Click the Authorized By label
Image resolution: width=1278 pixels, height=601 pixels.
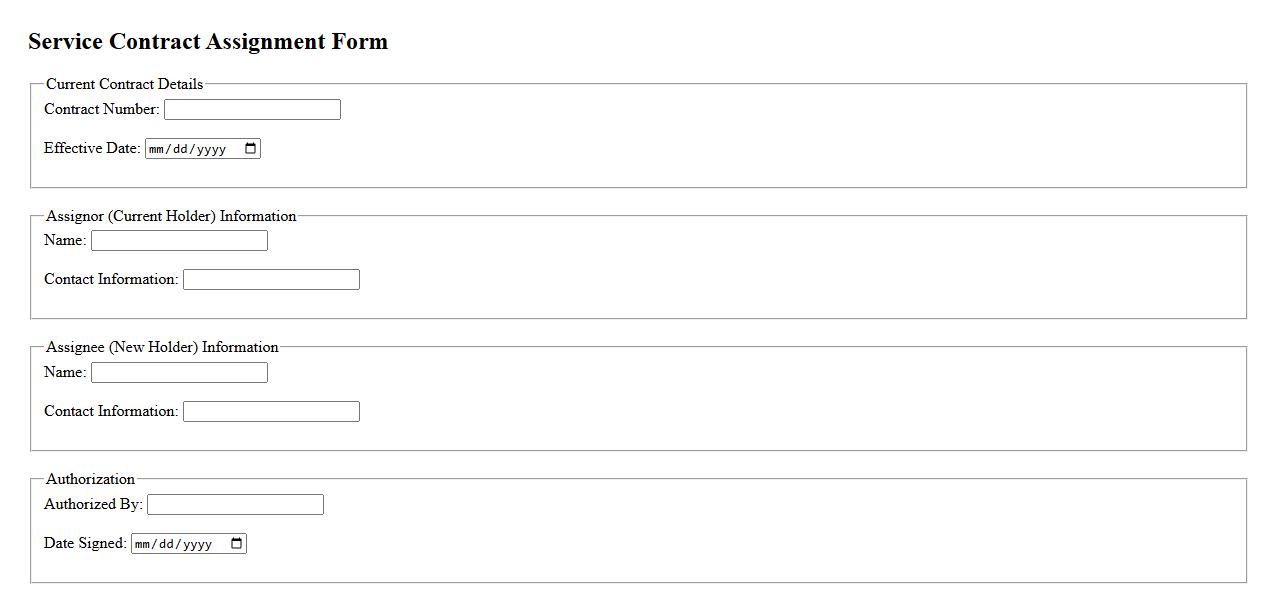pyautogui.click(x=93, y=504)
